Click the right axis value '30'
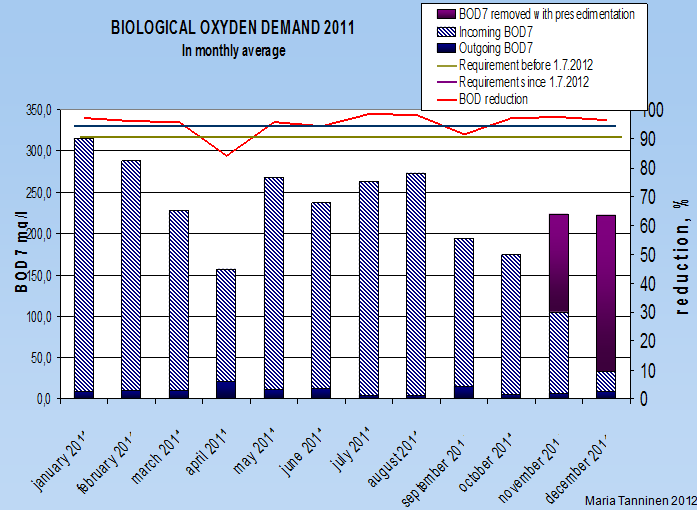The image size is (697, 510). coord(647,312)
